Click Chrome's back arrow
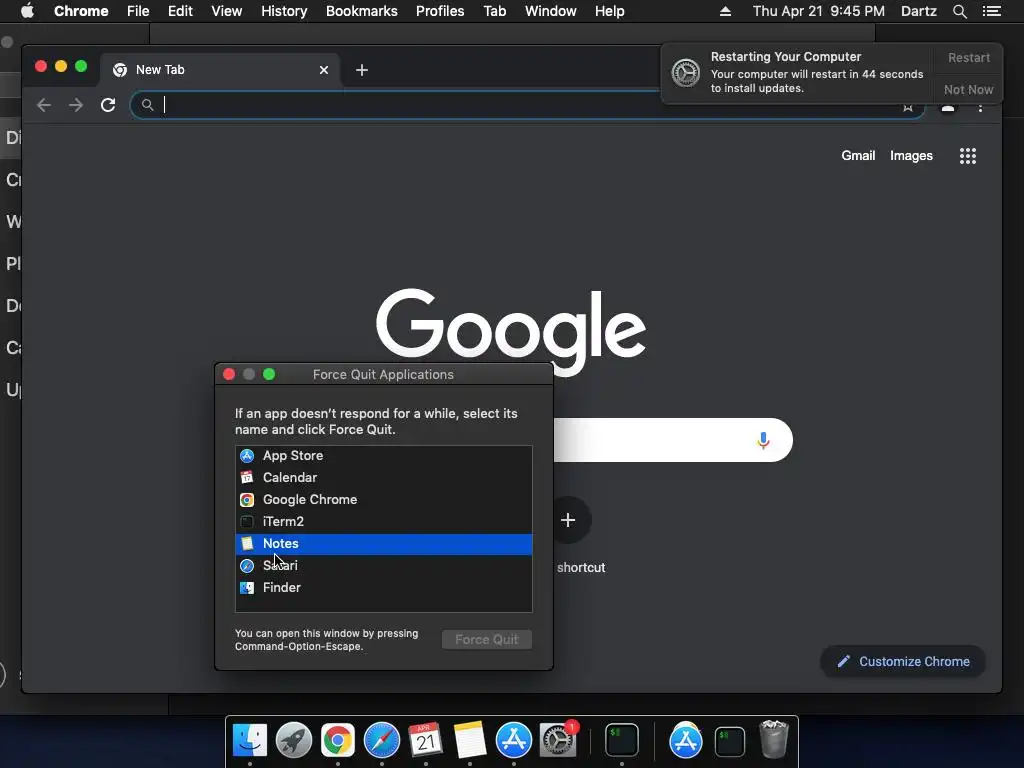This screenshot has width=1024, height=768. [x=44, y=105]
